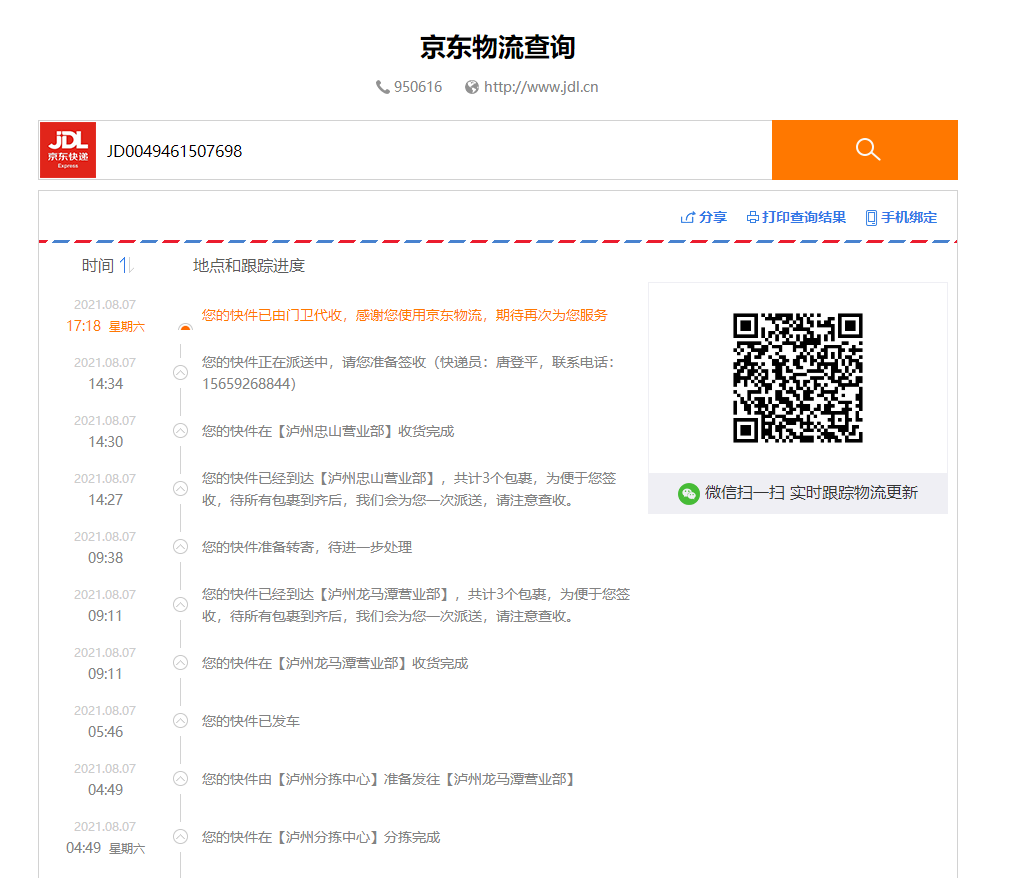1013x878 pixels.
Task: Open the 分享 share link
Action: coord(713,218)
